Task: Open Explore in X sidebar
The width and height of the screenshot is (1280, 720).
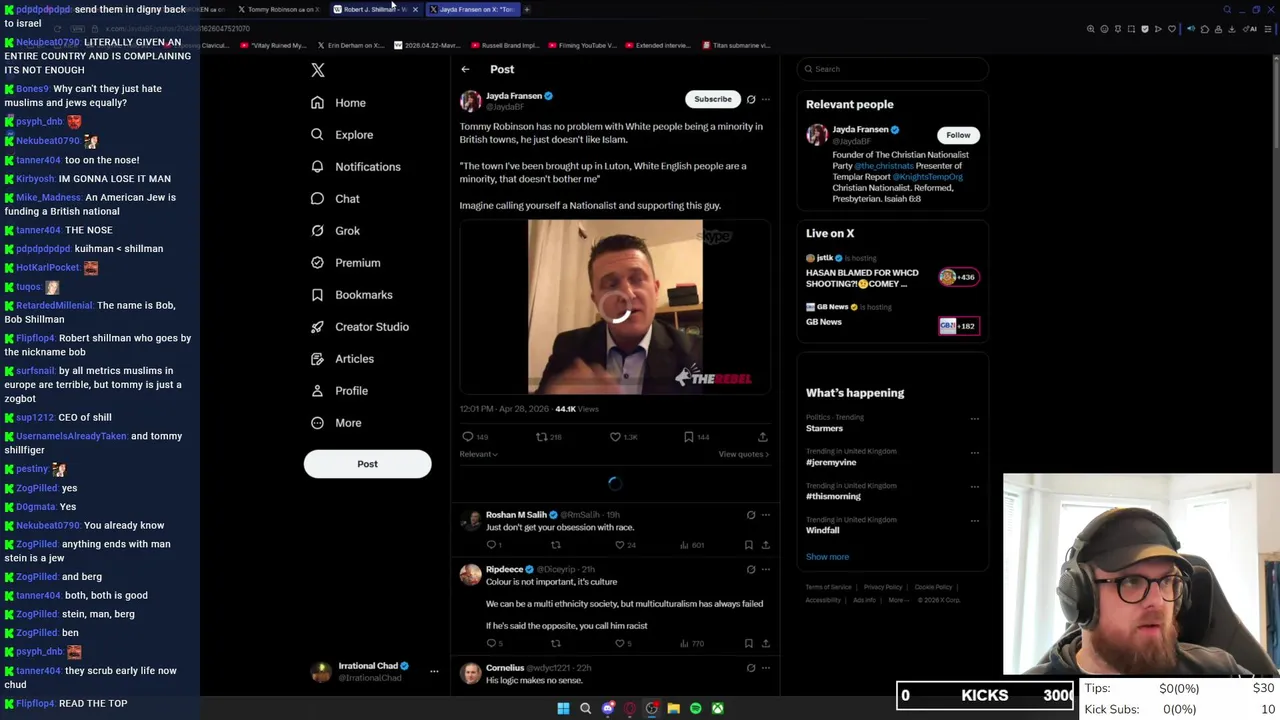Action: coord(342,135)
